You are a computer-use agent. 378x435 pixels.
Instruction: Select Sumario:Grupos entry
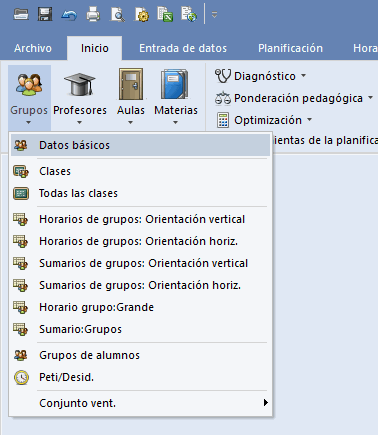pos(140,329)
